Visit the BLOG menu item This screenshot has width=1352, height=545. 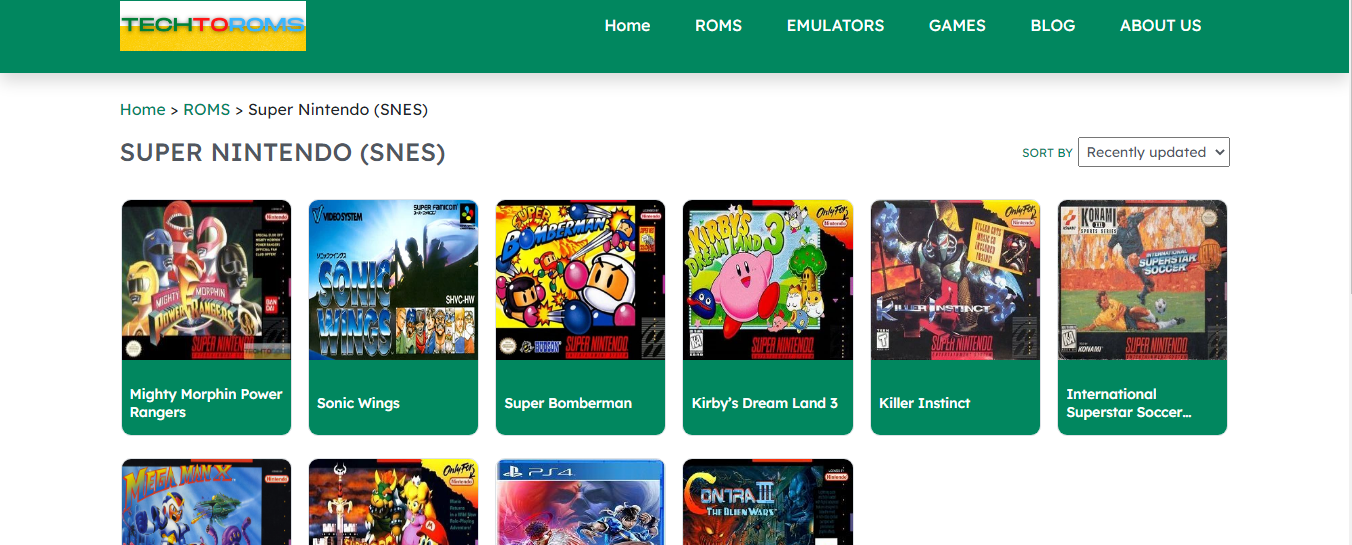click(1053, 26)
